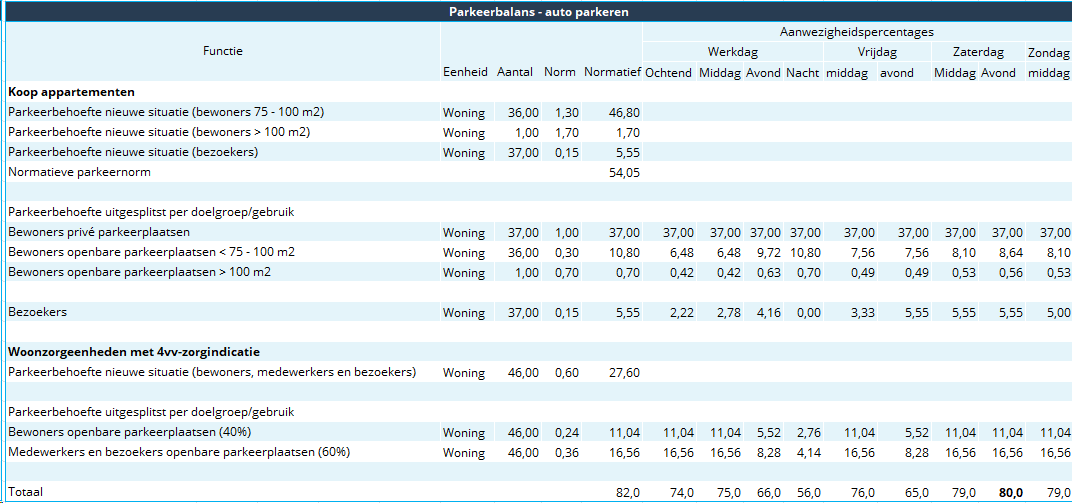Click the 0,60 norm cell
This screenshot has width=1072, height=503.
pos(567,373)
